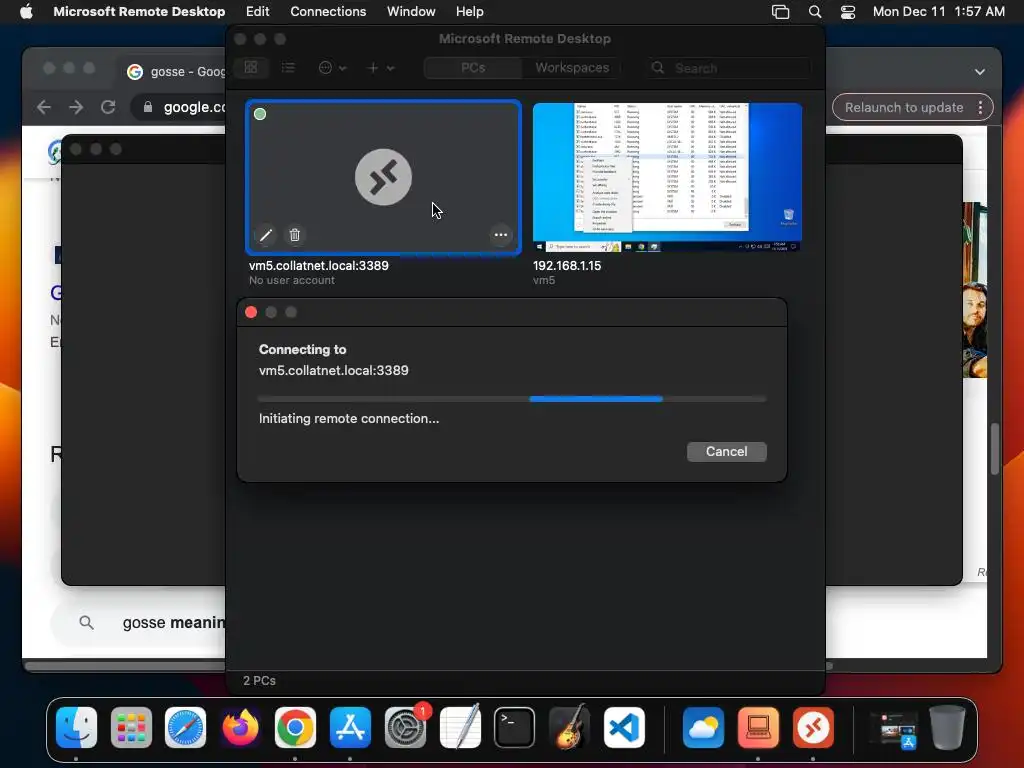Go back in the Chrome window
This screenshot has width=1024, height=768.
click(x=44, y=107)
